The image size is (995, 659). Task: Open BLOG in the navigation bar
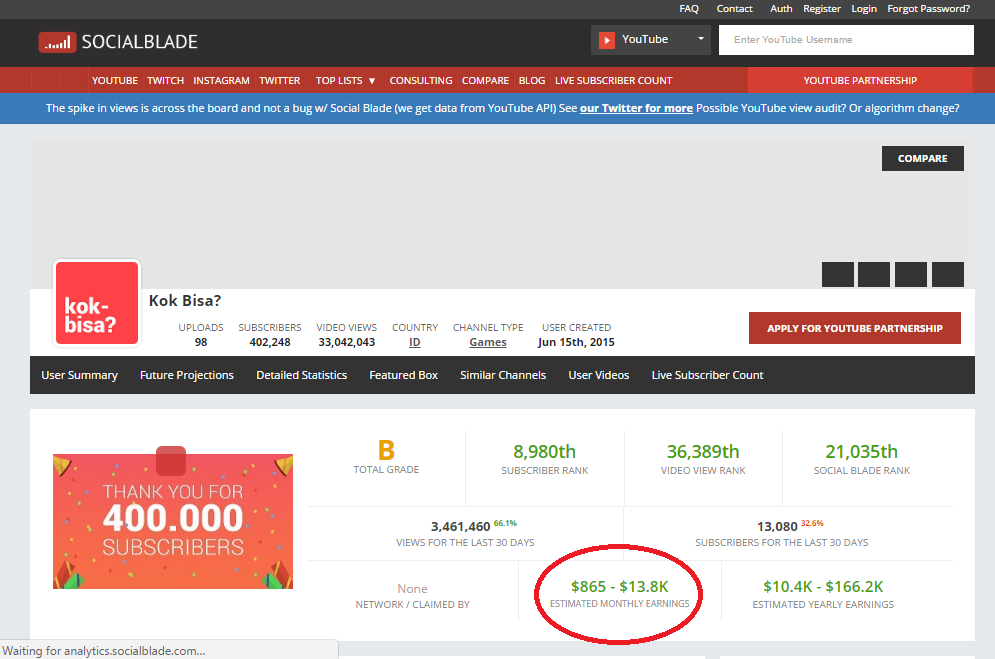click(532, 81)
